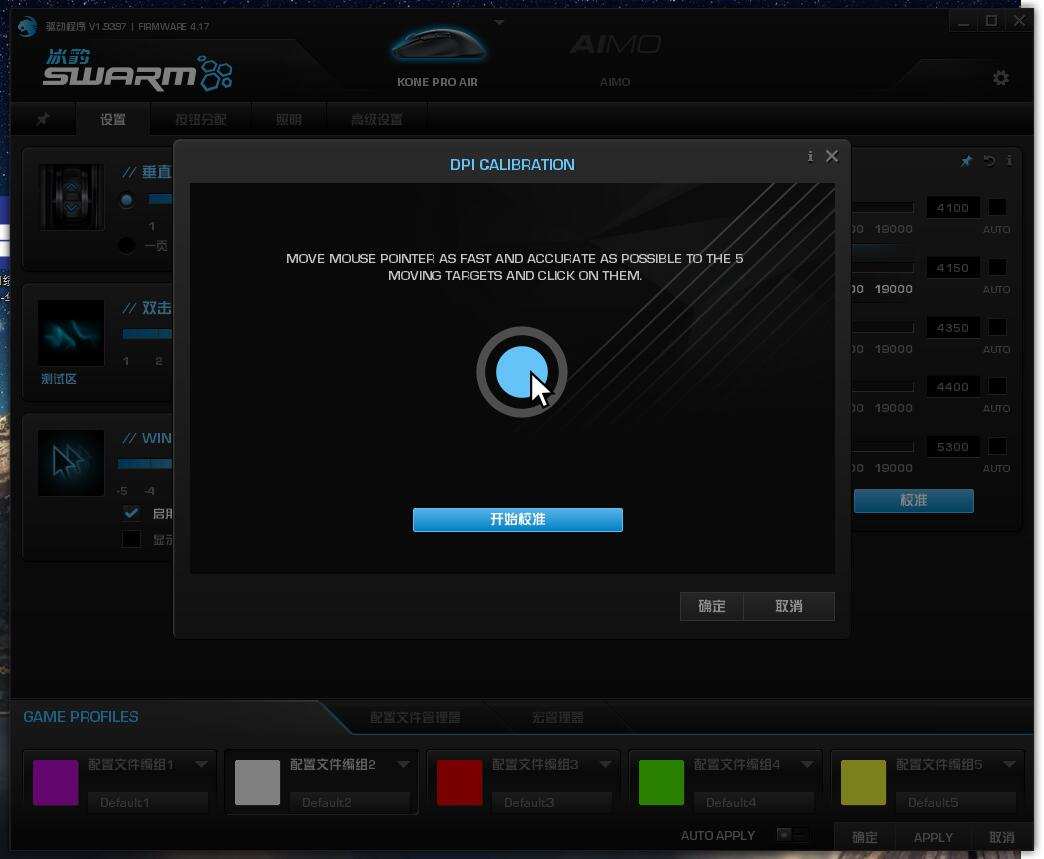
Task: Click the bottom bar 取消 button
Action: 1001,837
